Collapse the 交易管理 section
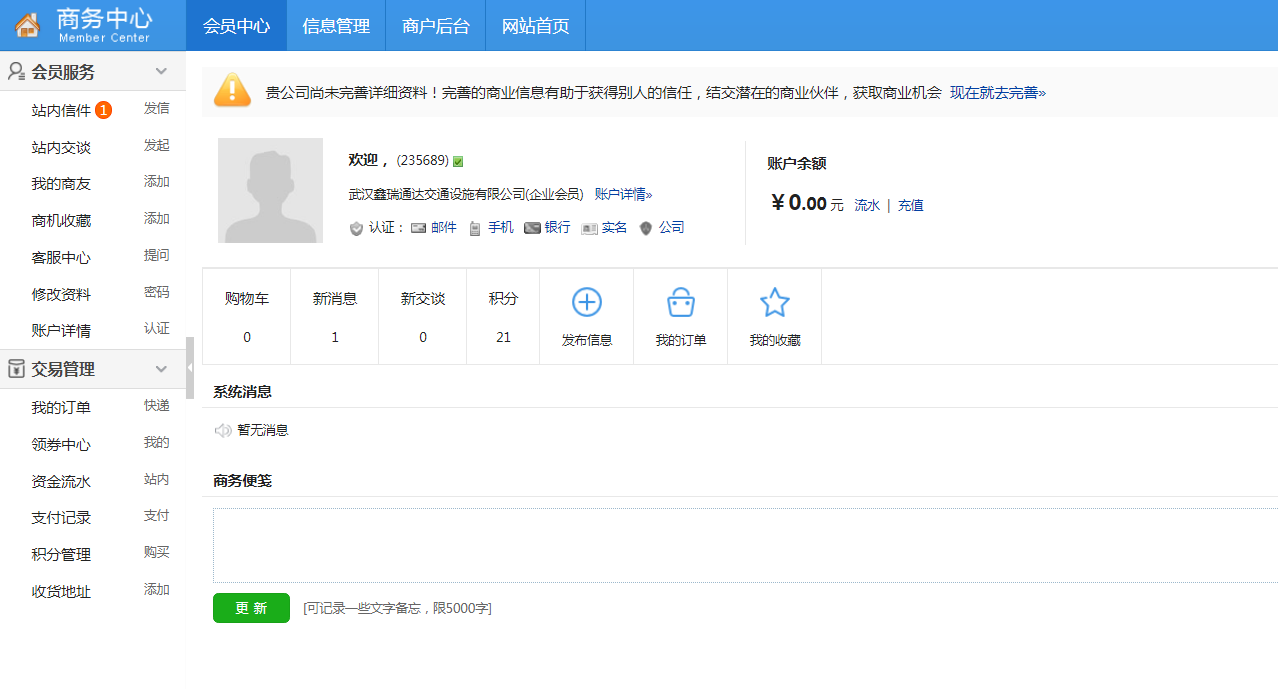Screen dimensions: 1278x689 click(x=160, y=368)
